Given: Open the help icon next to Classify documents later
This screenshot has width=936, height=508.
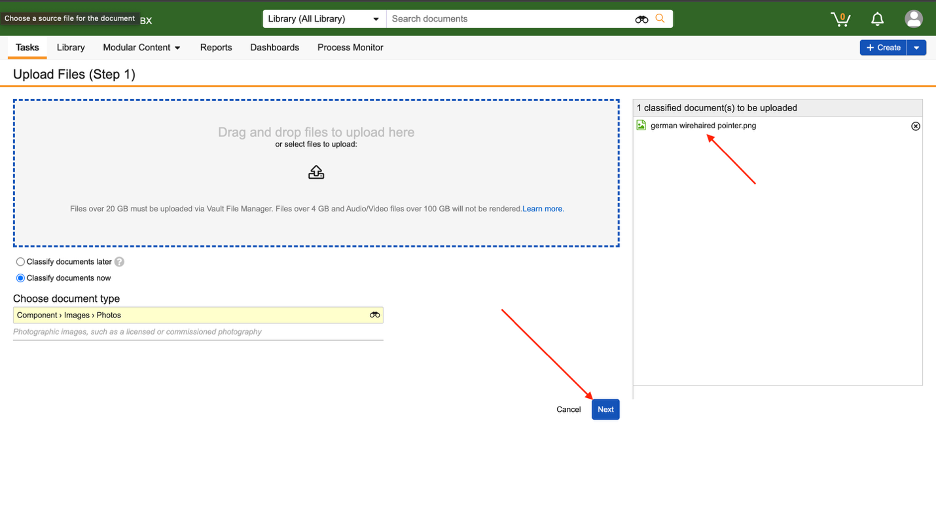Looking at the screenshot, I should 119,261.
